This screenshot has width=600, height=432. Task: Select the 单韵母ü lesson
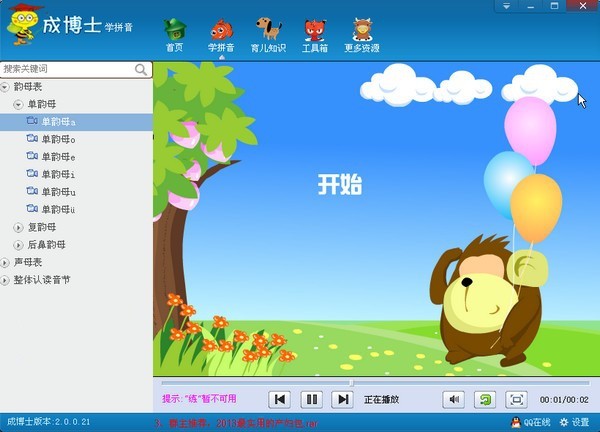(x=58, y=209)
